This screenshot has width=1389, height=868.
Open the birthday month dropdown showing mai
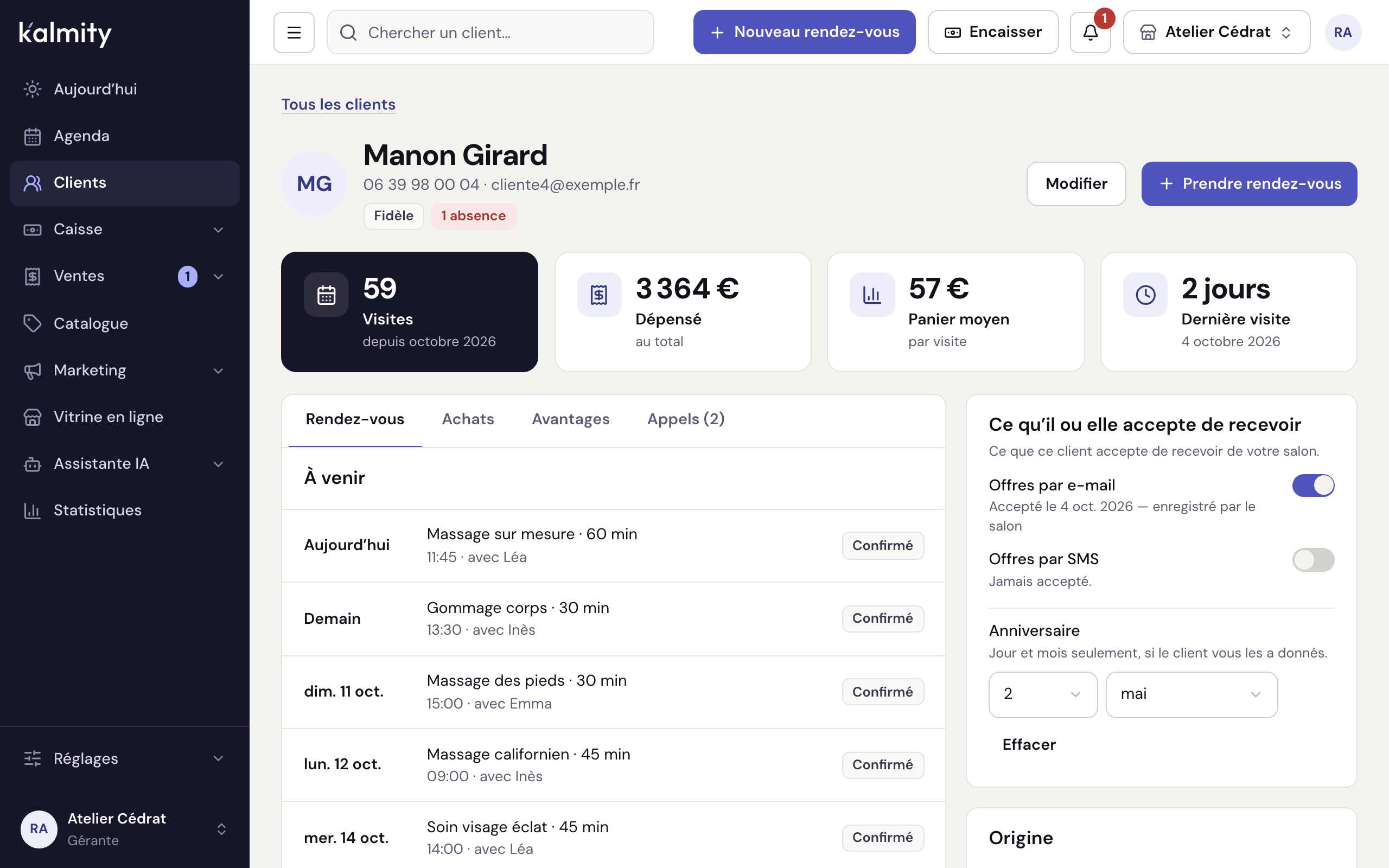tap(1192, 694)
